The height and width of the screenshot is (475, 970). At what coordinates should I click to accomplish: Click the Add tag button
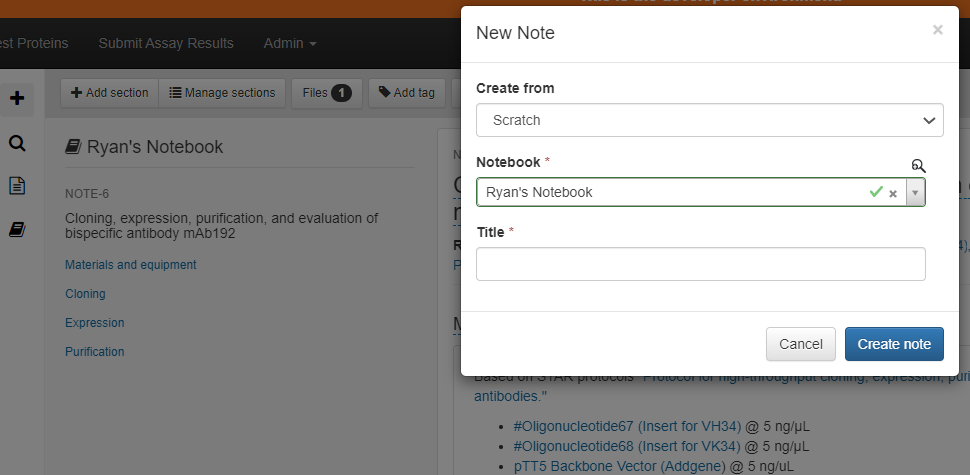pyautogui.click(x=407, y=93)
